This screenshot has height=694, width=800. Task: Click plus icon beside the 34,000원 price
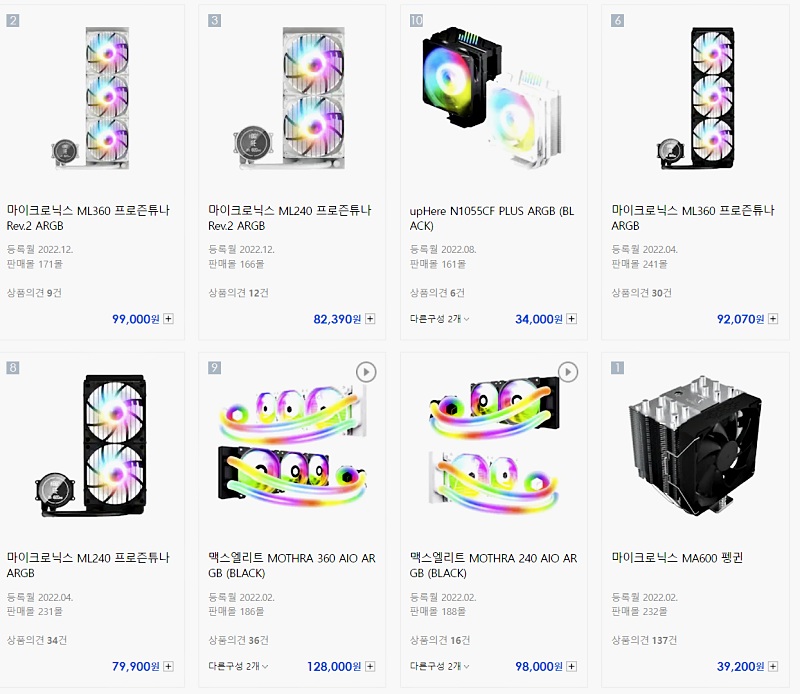tap(571, 319)
